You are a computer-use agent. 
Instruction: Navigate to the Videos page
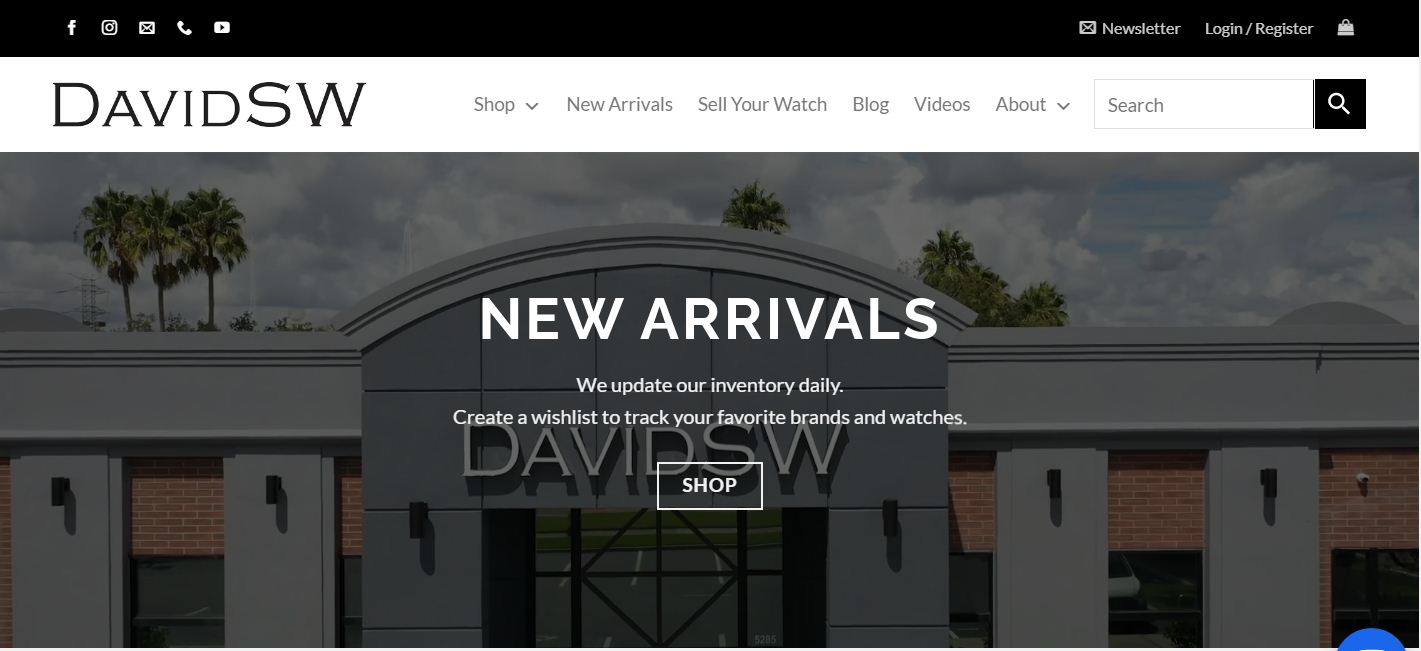coord(942,105)
